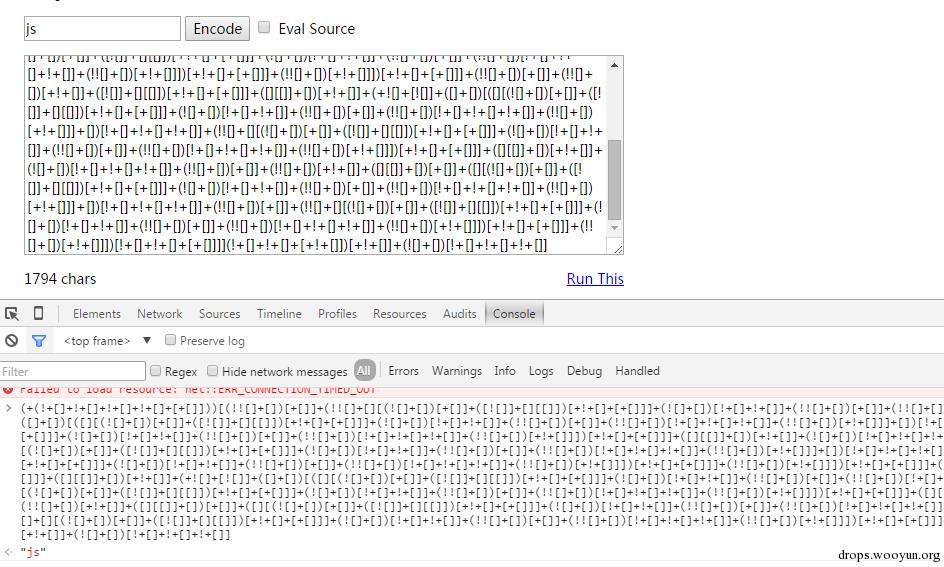Expand the long console input entry arrow
Image resolution: width=944 pixels, height=567 pixels.
point(8,407)
